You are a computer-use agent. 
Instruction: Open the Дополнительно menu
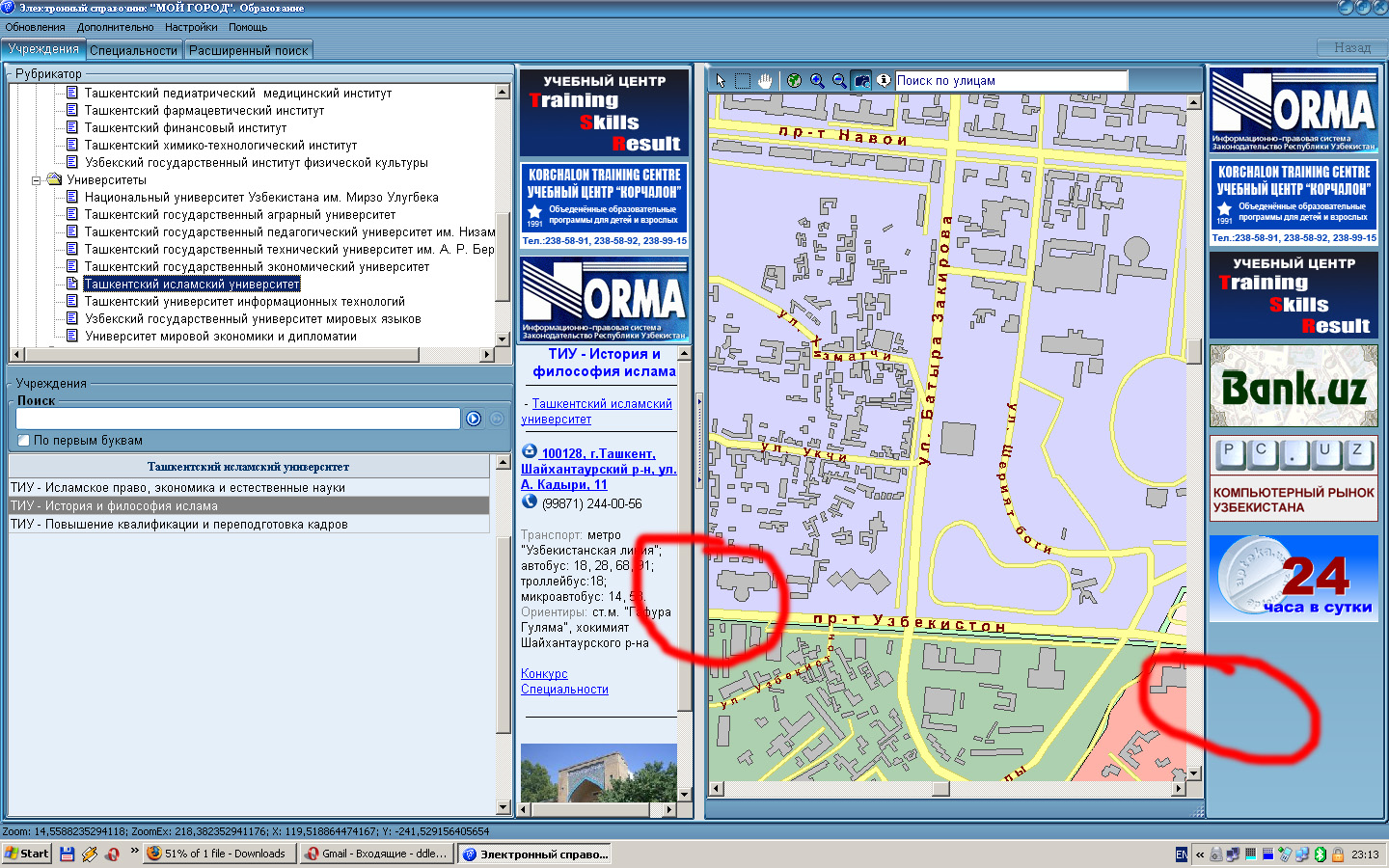(x=115, y=27)
